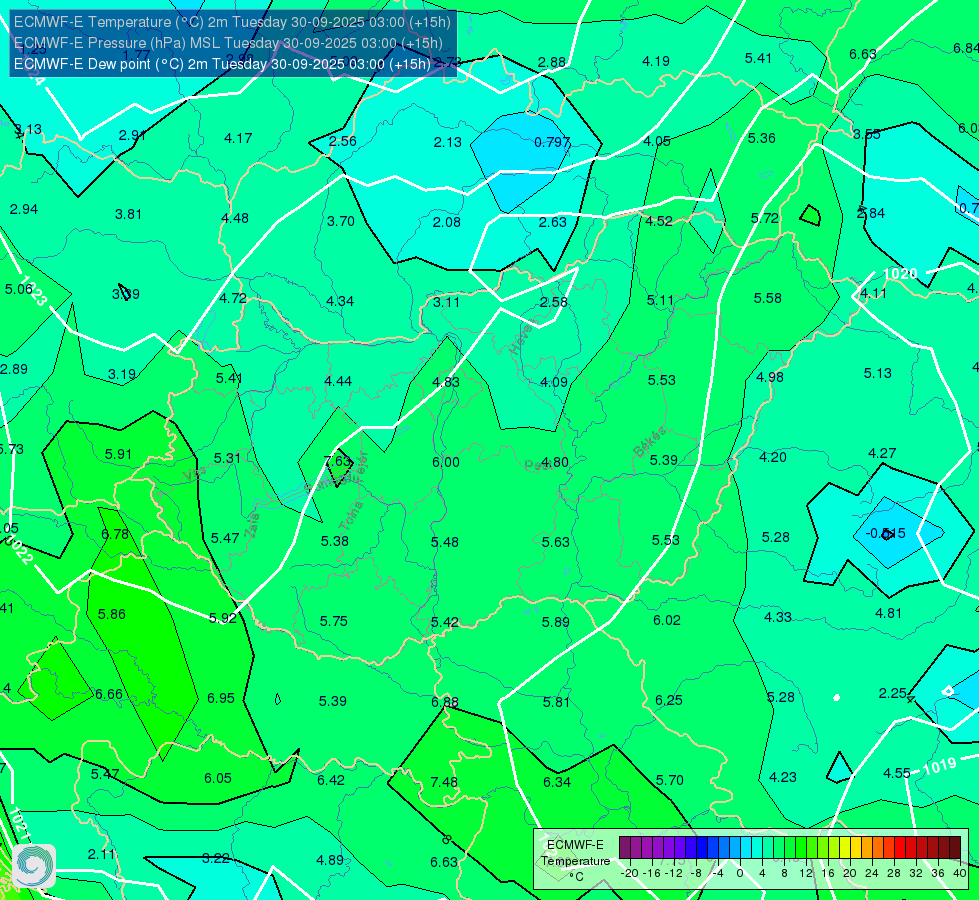Click the 2.63 temperature value
979x900 pixels.
coord(553,222)
